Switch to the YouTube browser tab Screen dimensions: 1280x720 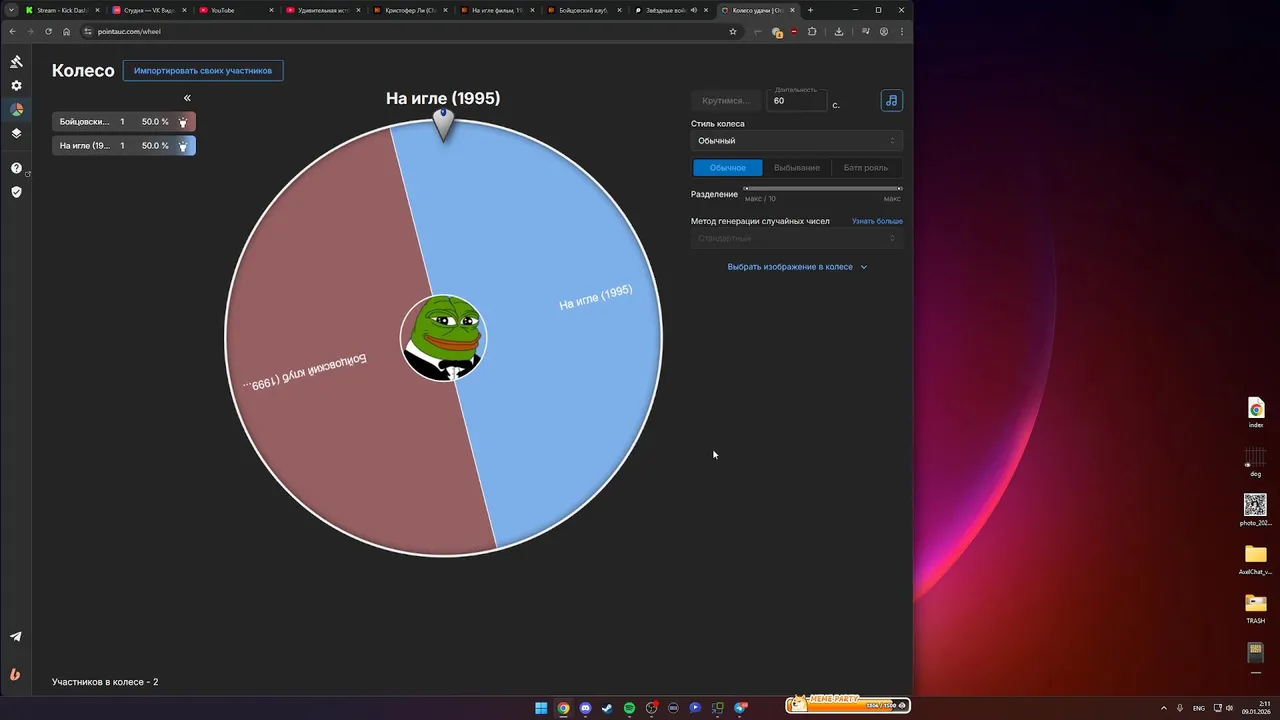[x=235, y=10]
